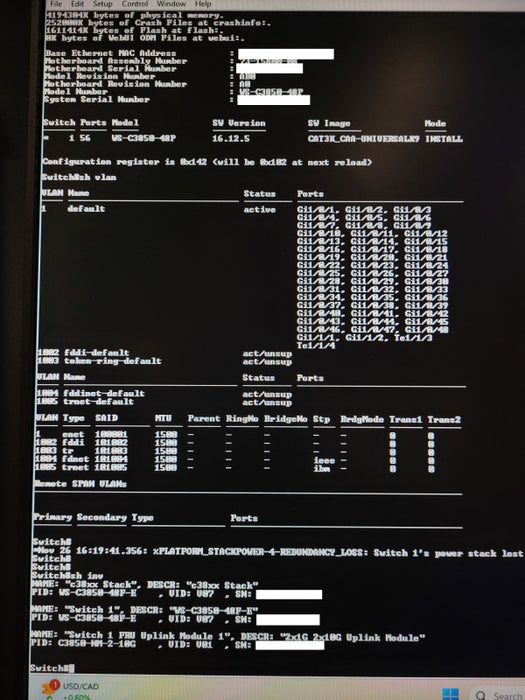
Task: Select the token-ring-default VLAN name
Action: coord(112,361)
